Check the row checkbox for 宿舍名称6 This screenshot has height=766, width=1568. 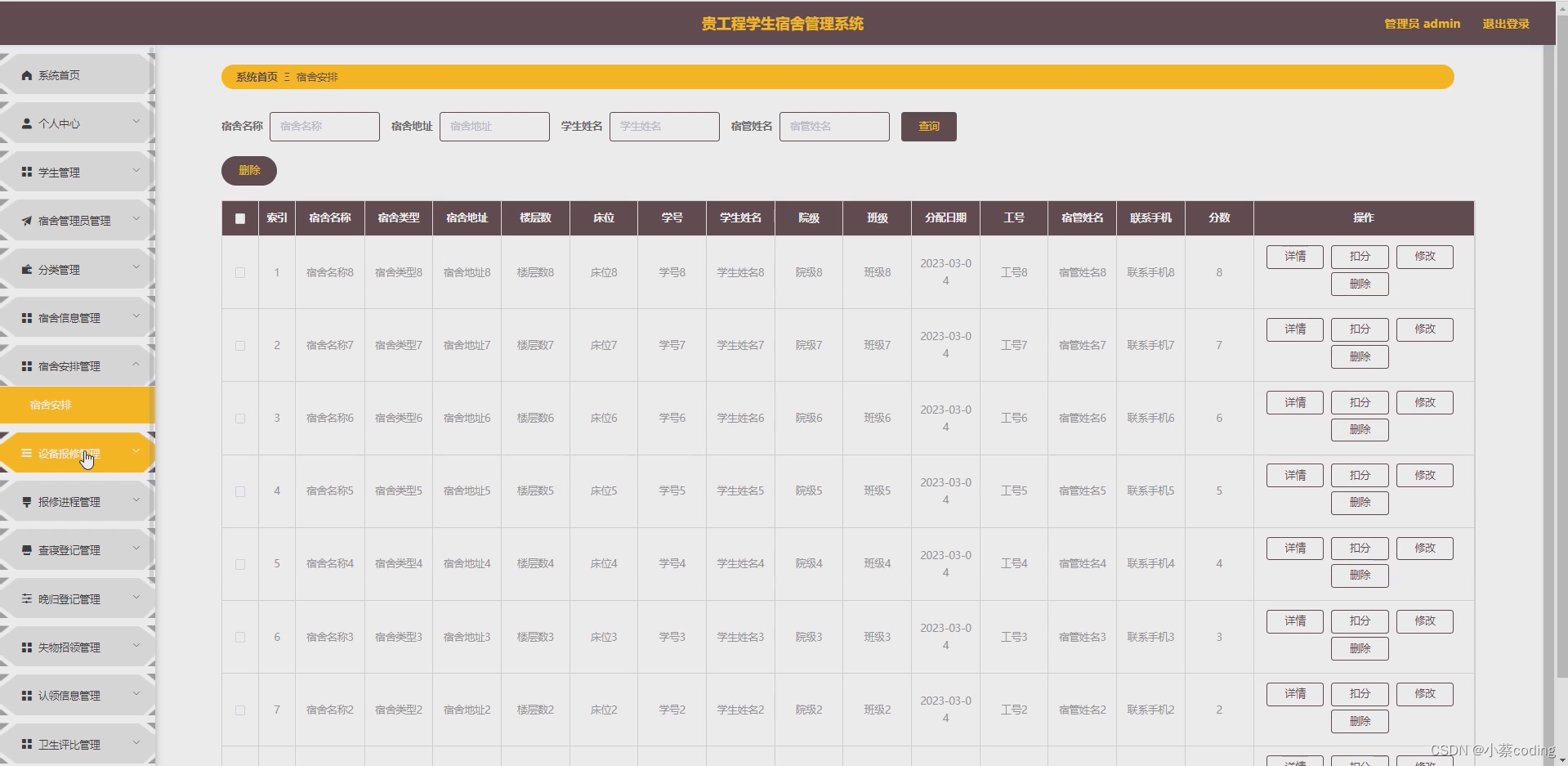pyautogui.click(x=240, y=418)
